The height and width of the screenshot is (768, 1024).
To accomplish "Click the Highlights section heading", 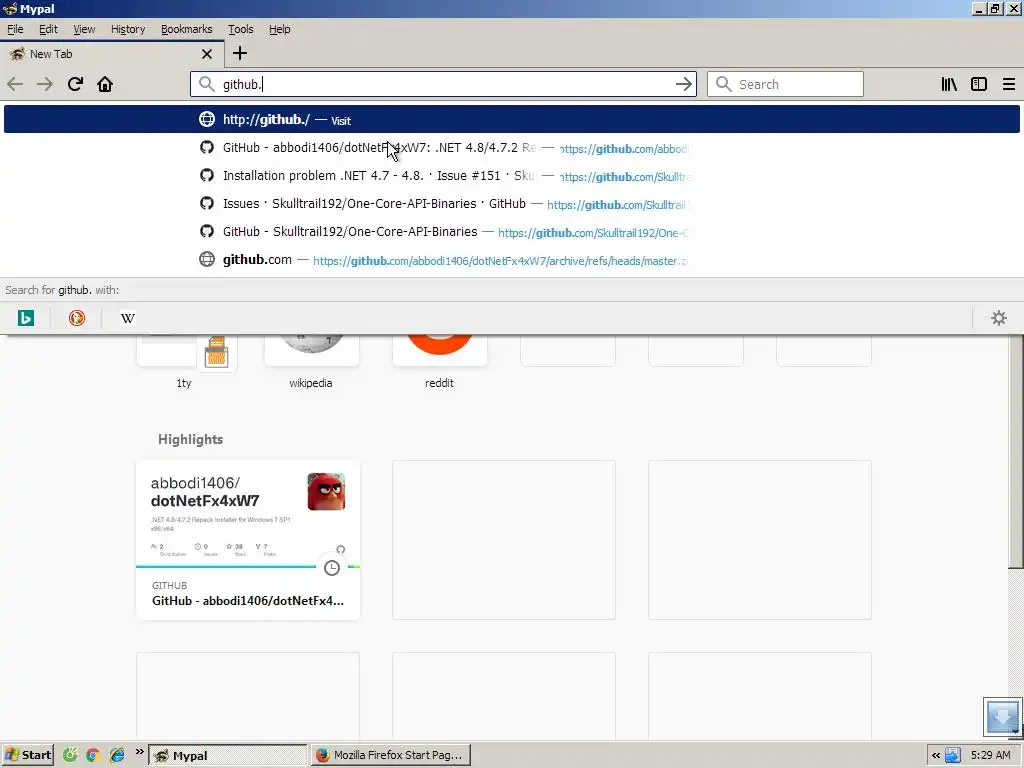I will [x=190, y=440].
